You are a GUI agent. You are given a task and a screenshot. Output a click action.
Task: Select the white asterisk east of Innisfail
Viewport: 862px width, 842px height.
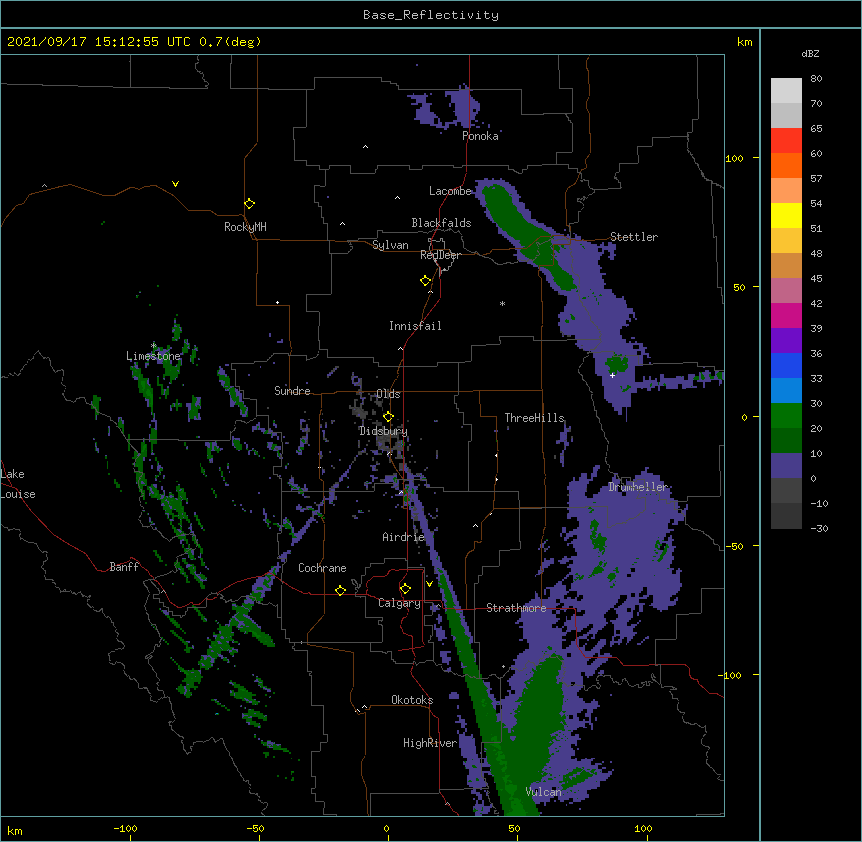[x=502, y=303]
